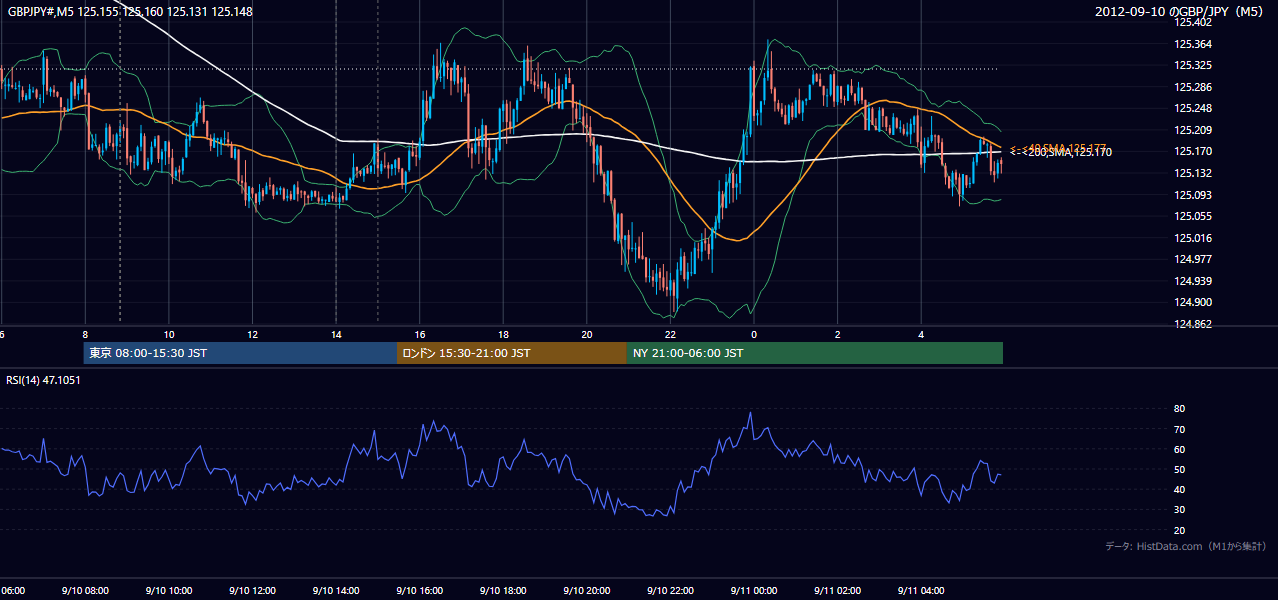Click hour 18 on the price chart axis

click(x=503, y=334)
